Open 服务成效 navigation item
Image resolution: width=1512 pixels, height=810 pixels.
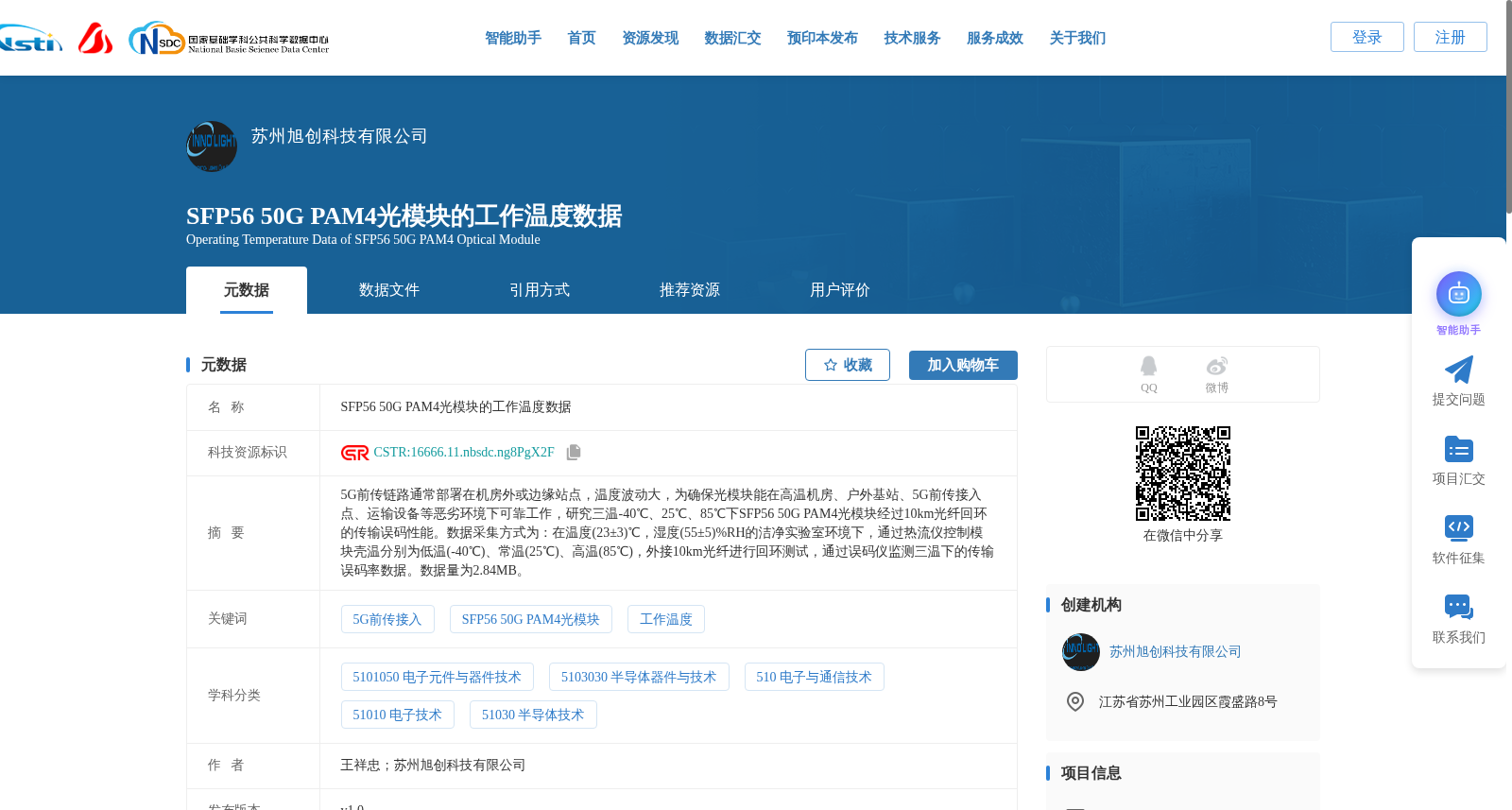point(995,38)
